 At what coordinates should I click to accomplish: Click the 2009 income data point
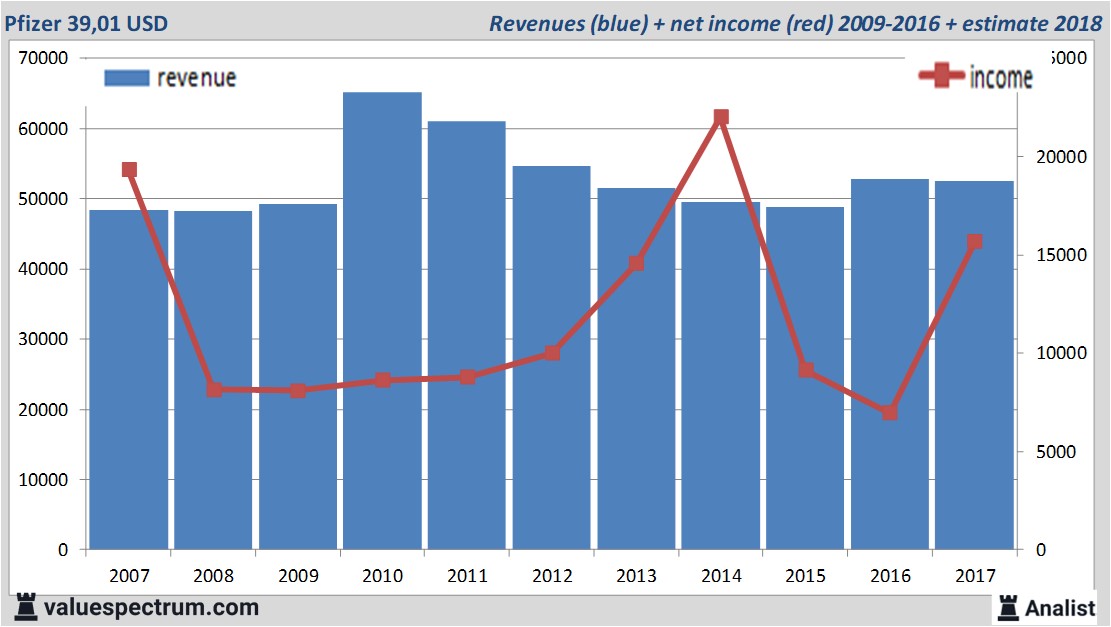(x=298, y=390)
